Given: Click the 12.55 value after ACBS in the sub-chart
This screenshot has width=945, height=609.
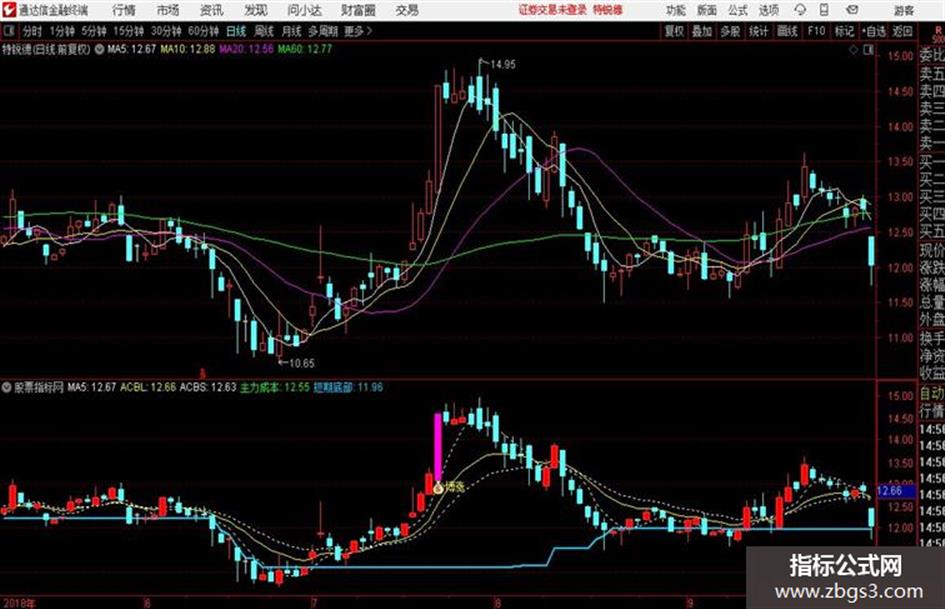Looking at the screenshot, I should coord(297,387).
